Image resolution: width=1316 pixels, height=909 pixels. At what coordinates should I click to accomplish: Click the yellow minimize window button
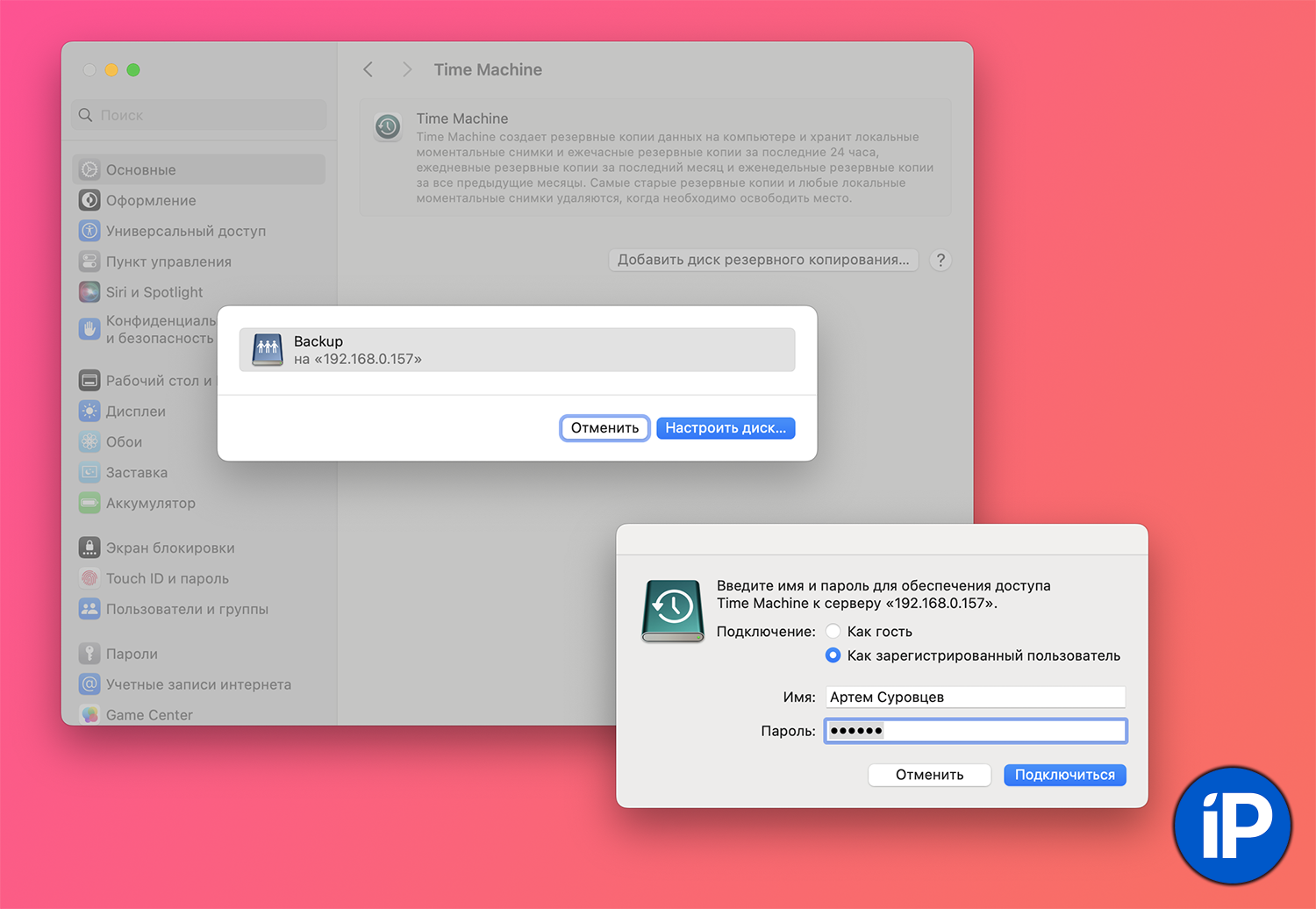point(111,70)
